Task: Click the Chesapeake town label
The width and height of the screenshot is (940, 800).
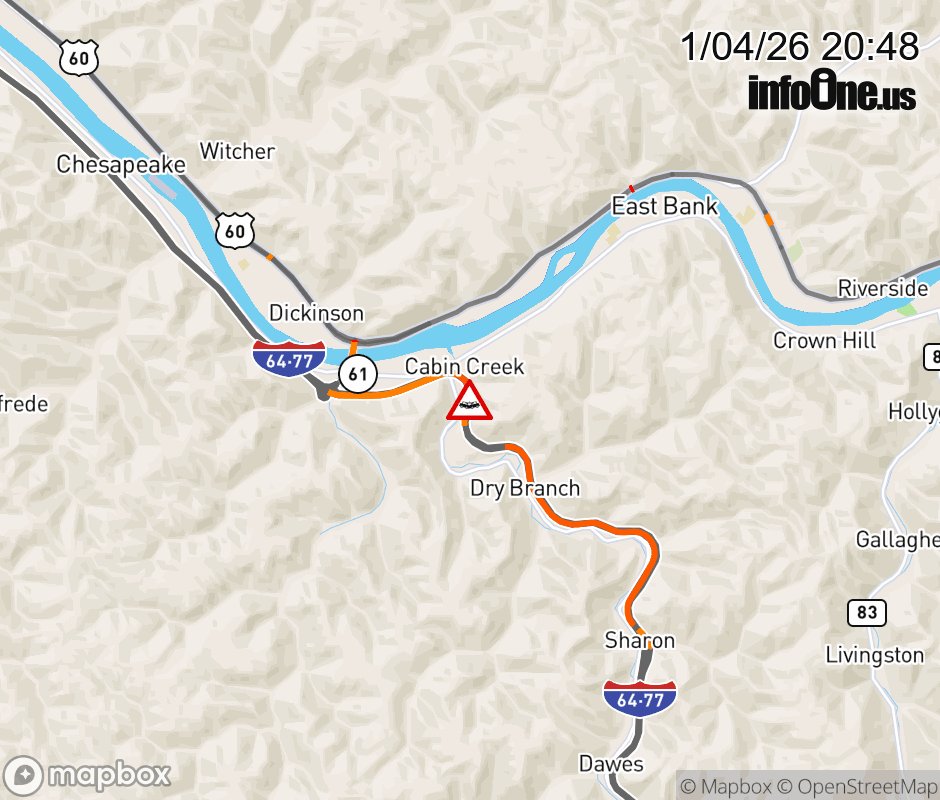Action: click(x=121, y=164)
